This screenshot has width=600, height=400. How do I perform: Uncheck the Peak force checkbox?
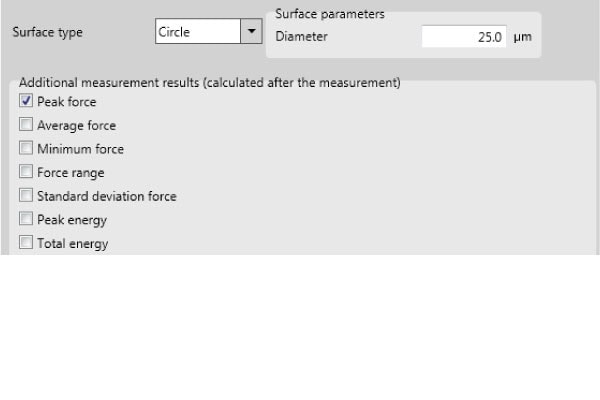click(x=26, y=102)
